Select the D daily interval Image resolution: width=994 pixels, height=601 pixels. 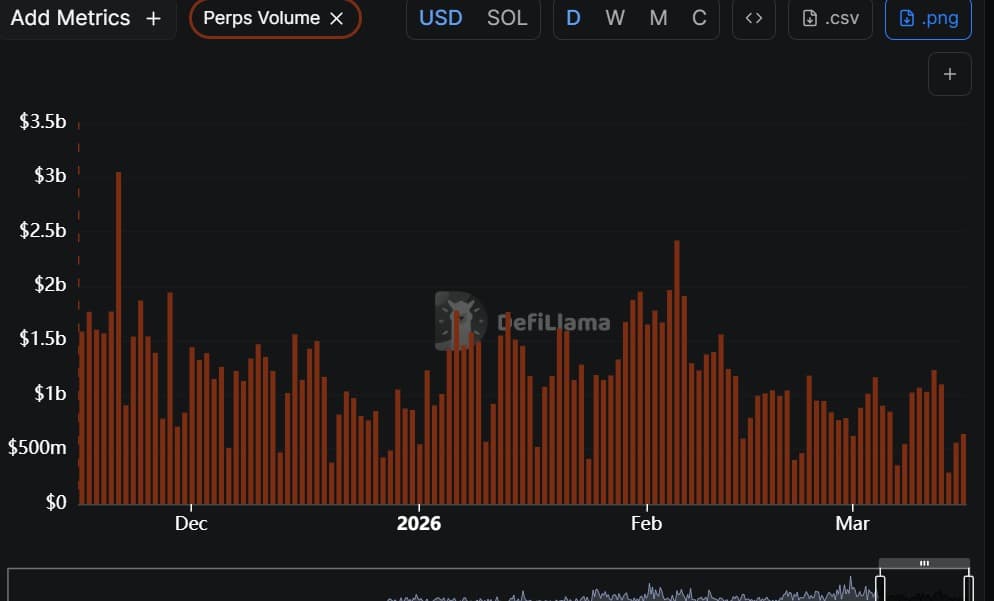coord(573,17)
